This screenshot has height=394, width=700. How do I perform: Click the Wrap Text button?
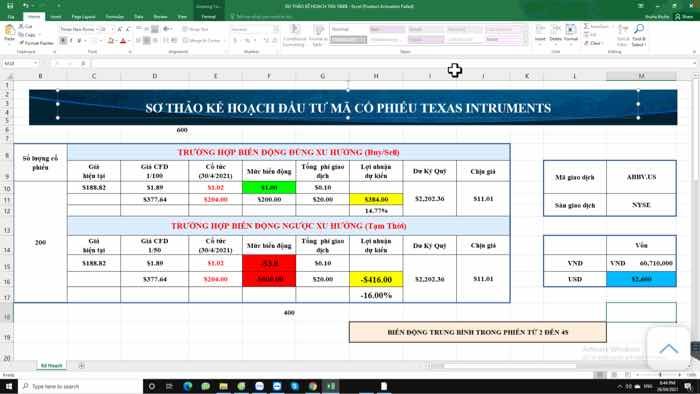(x=196, y=29)
